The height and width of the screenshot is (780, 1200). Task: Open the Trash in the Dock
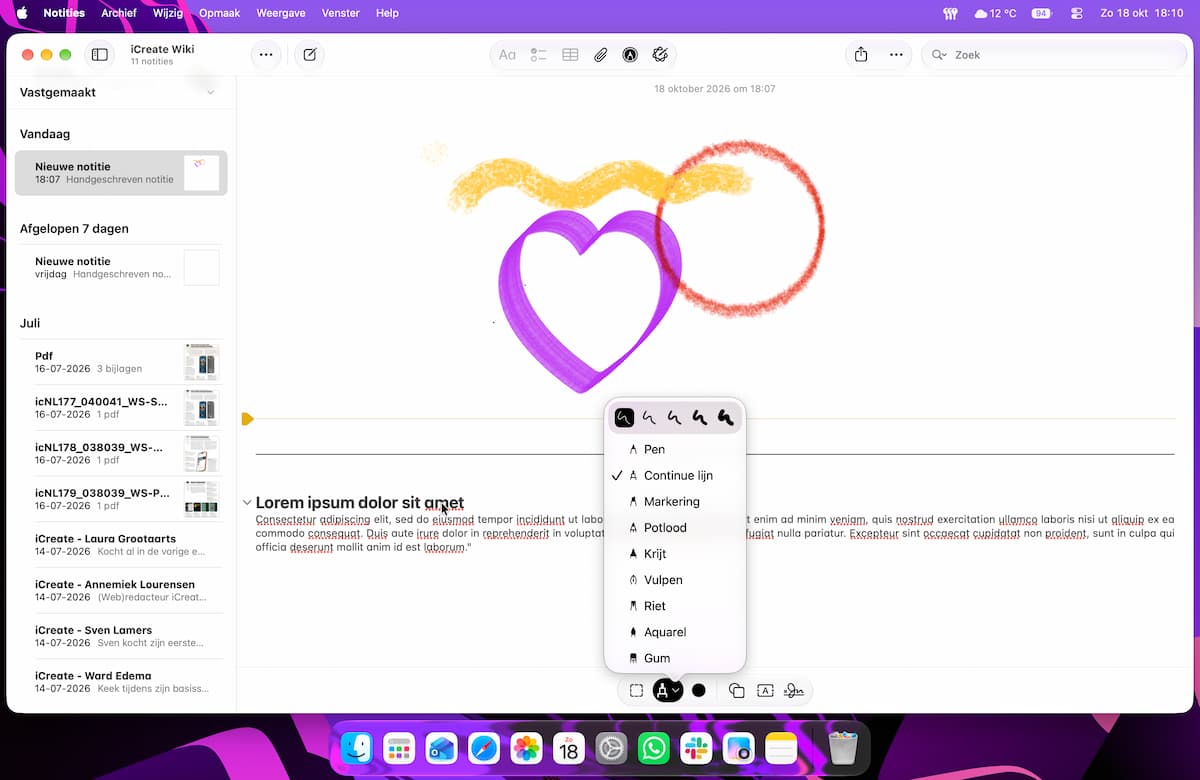pyautogui.click(x=843, y=748)
